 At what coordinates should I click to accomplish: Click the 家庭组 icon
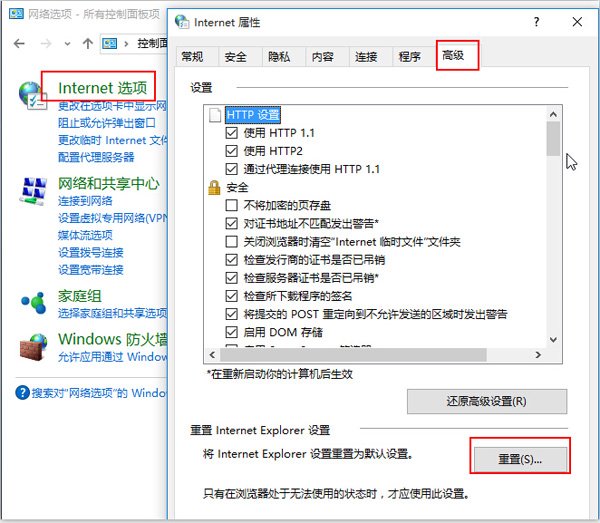click(x=34, y=303)
